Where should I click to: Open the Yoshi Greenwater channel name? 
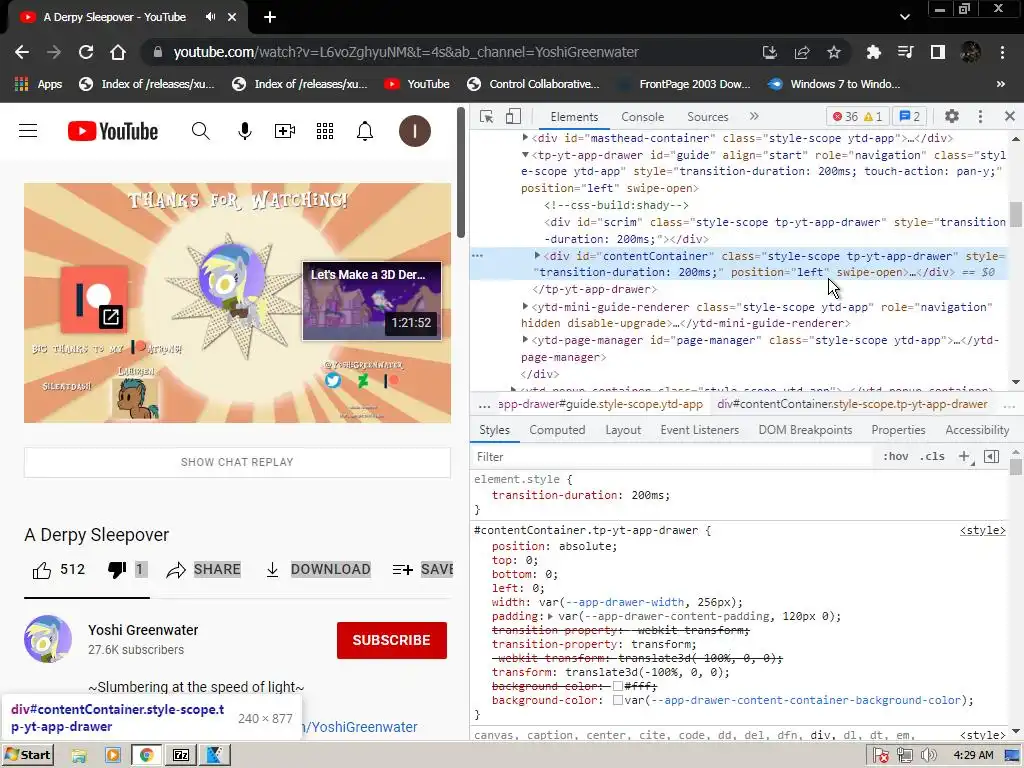(x=143, y=630)
